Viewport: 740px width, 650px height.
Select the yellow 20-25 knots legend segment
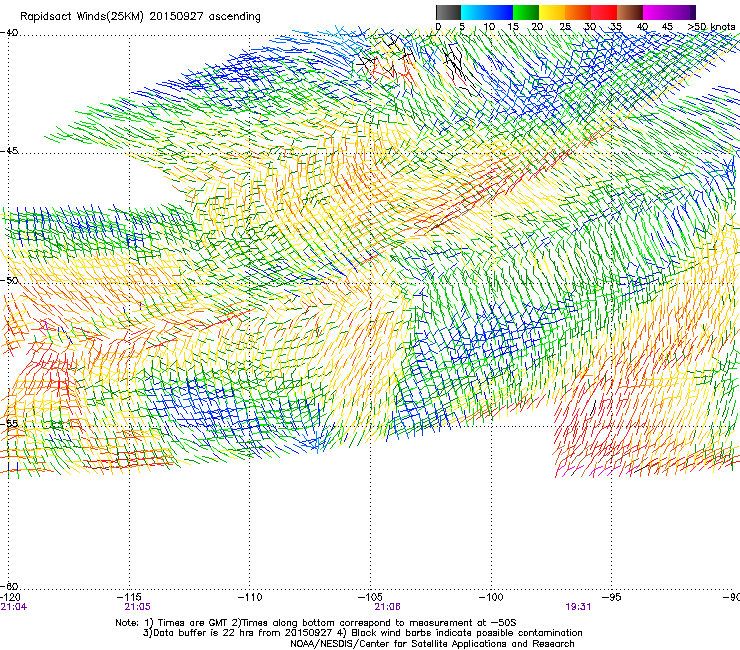(552, 12)
